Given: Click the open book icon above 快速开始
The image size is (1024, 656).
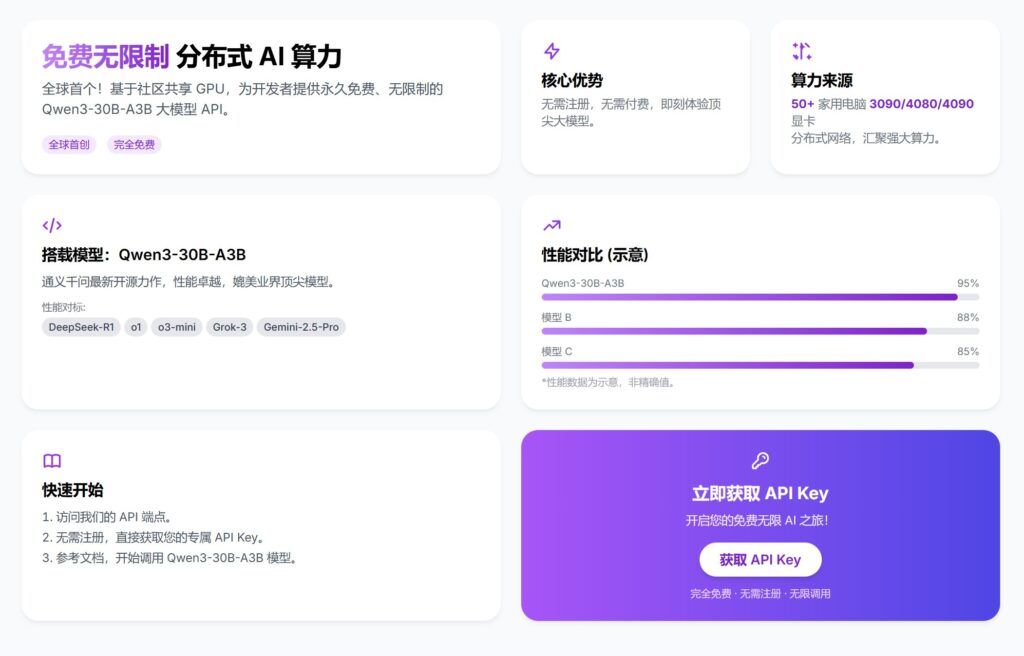Looking at the screenshot, I should (52, 461).
